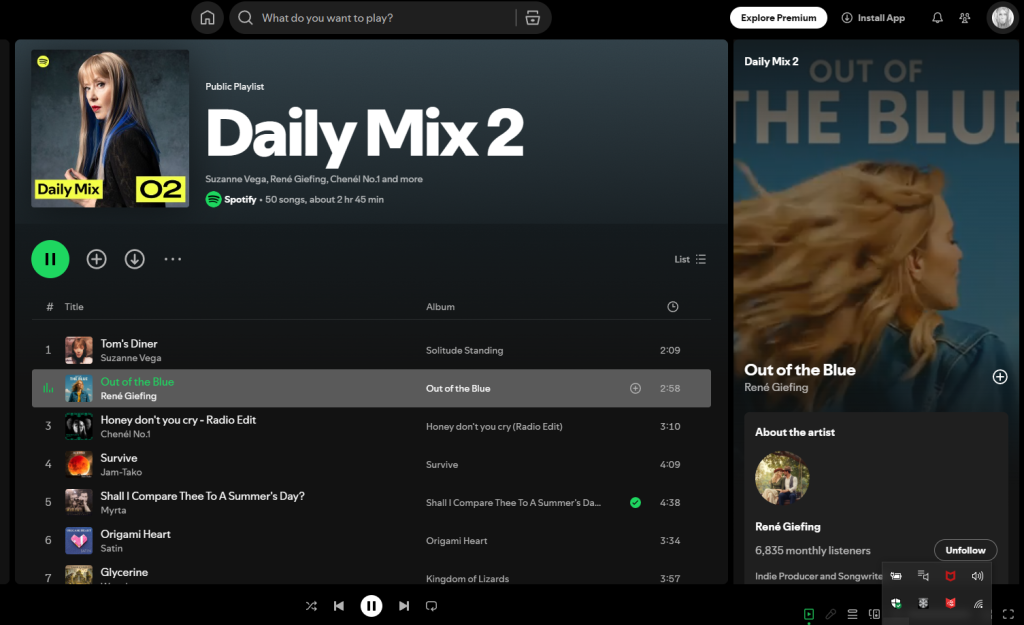Click Tom's Diner album thumbnail
The width and height of the screenshot is (1024, 625).
79,351
